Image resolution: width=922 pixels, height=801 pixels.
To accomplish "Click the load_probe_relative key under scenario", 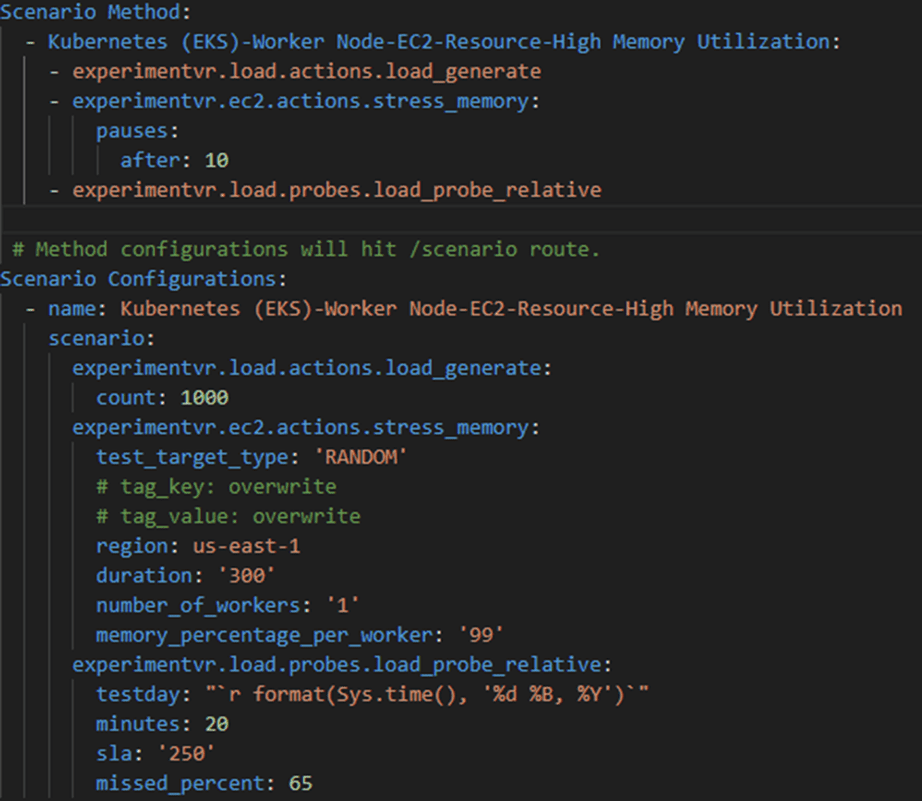I will 342,665.
